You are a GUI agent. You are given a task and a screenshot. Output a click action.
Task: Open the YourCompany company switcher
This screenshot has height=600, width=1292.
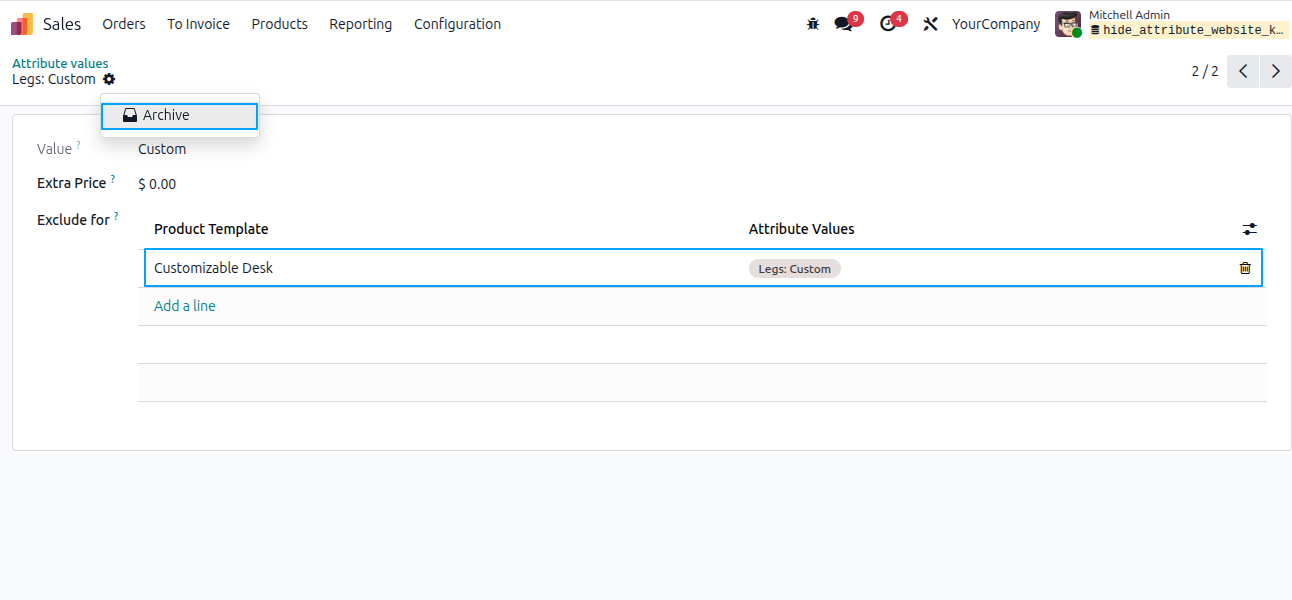tap(996, 24)
